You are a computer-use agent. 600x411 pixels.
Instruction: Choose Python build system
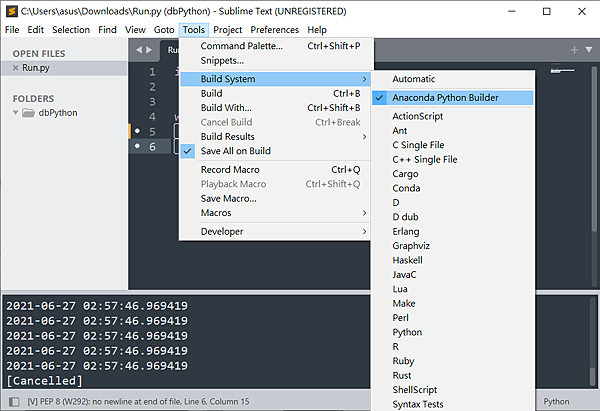coord(453,332)
